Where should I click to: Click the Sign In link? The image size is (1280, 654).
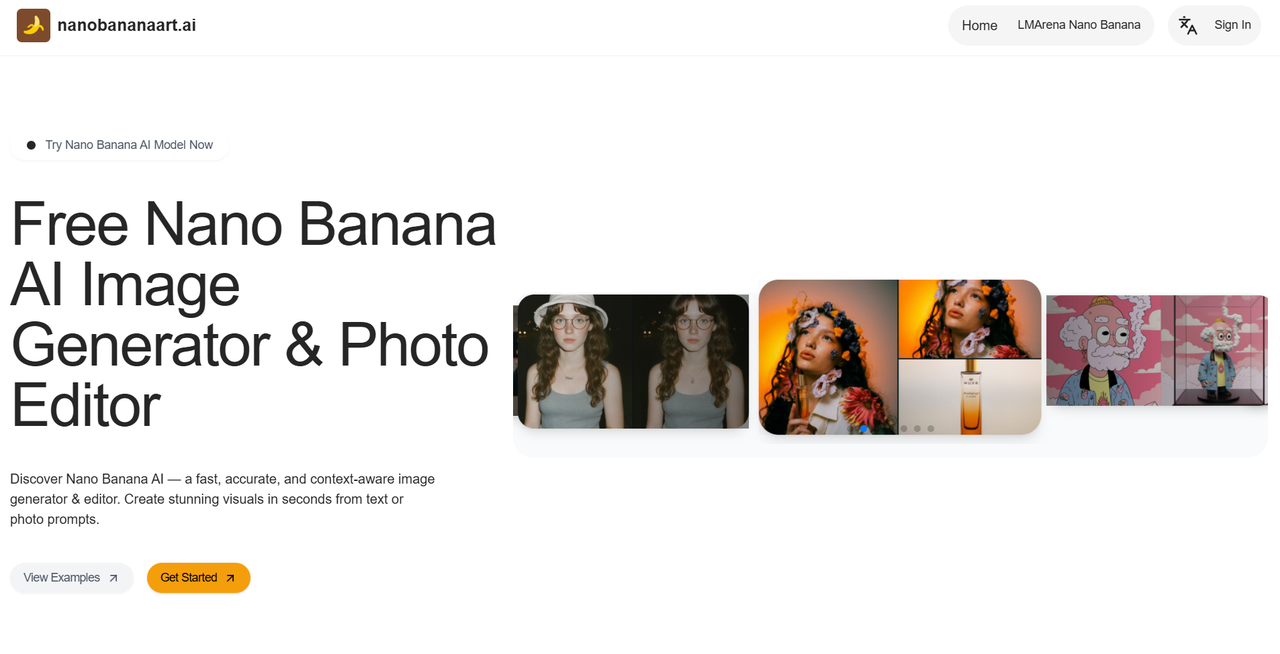point(1232,25)
